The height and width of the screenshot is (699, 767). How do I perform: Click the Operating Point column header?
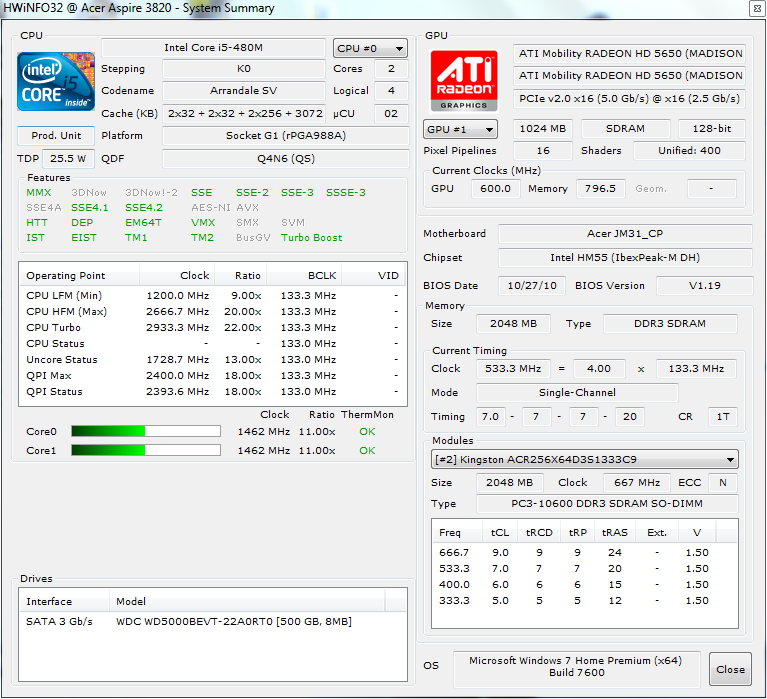point(79,275)
